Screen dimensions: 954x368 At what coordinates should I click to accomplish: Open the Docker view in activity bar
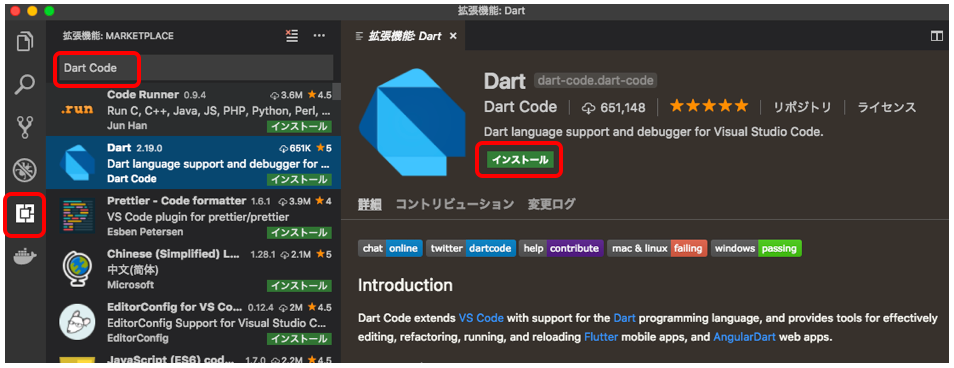(x=25, y=257)
